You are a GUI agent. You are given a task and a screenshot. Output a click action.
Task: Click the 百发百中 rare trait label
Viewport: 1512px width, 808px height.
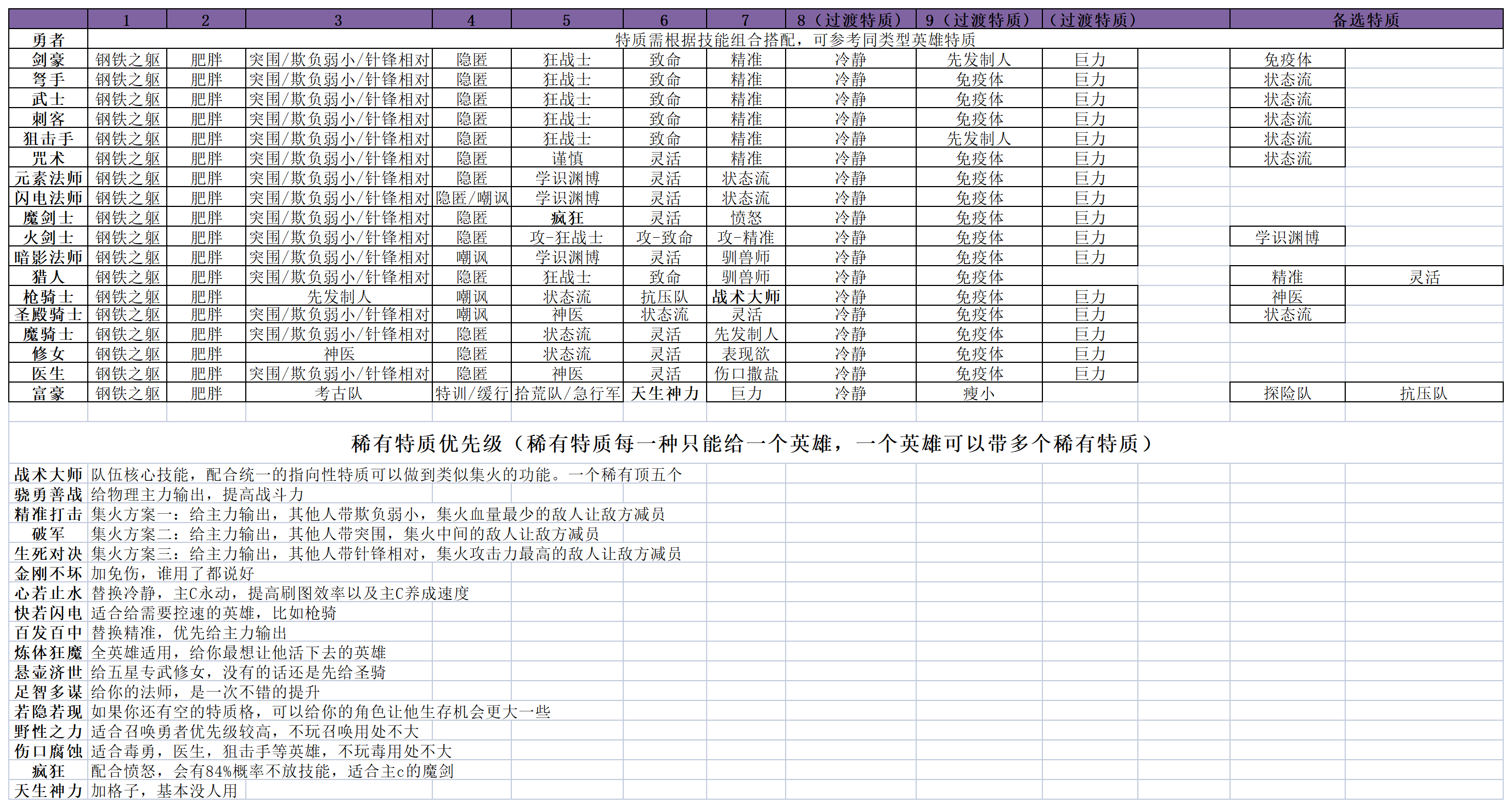(48, 632)
